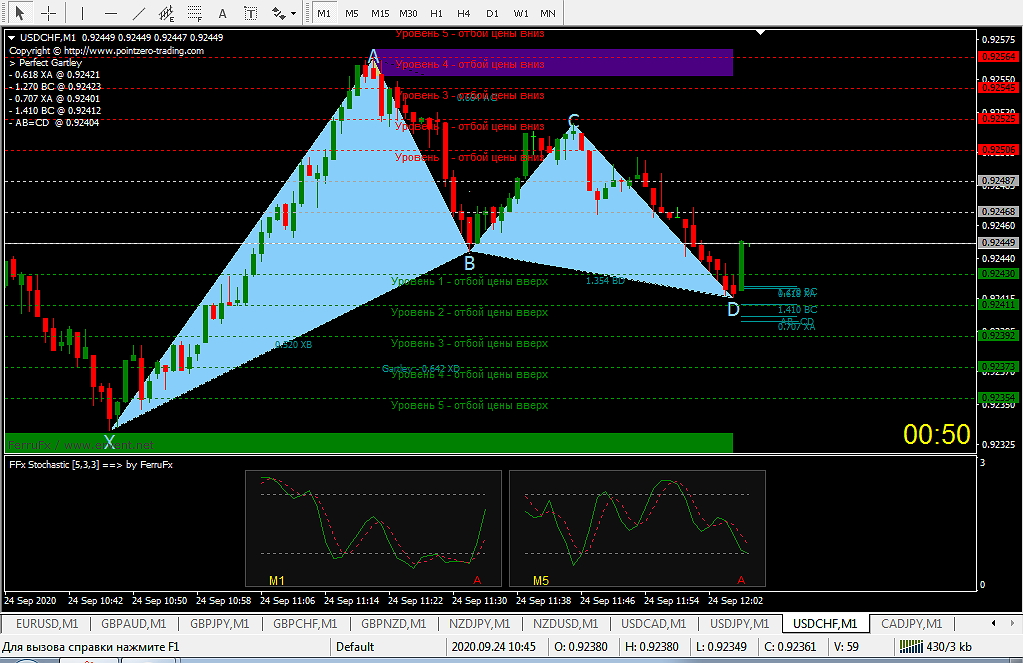
Task: Open the EURUSD,M1 chart tab
Action: (x=47, y=624)
